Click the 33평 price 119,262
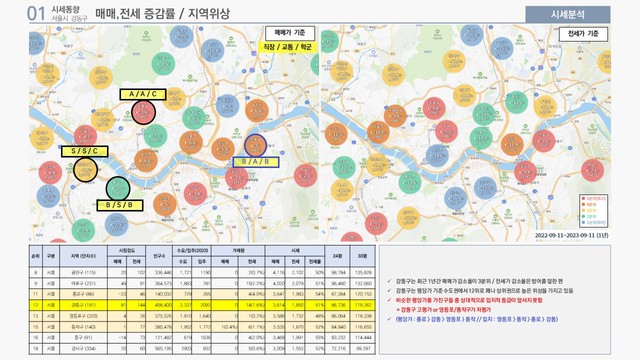Viewport: 640px width, 360px height. [363, 305]
